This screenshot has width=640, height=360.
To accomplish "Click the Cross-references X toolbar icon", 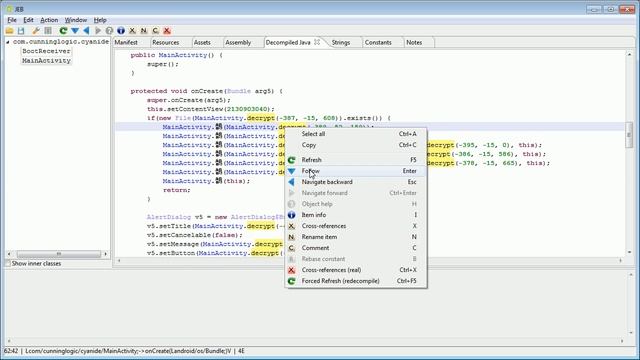I will 132,31.
